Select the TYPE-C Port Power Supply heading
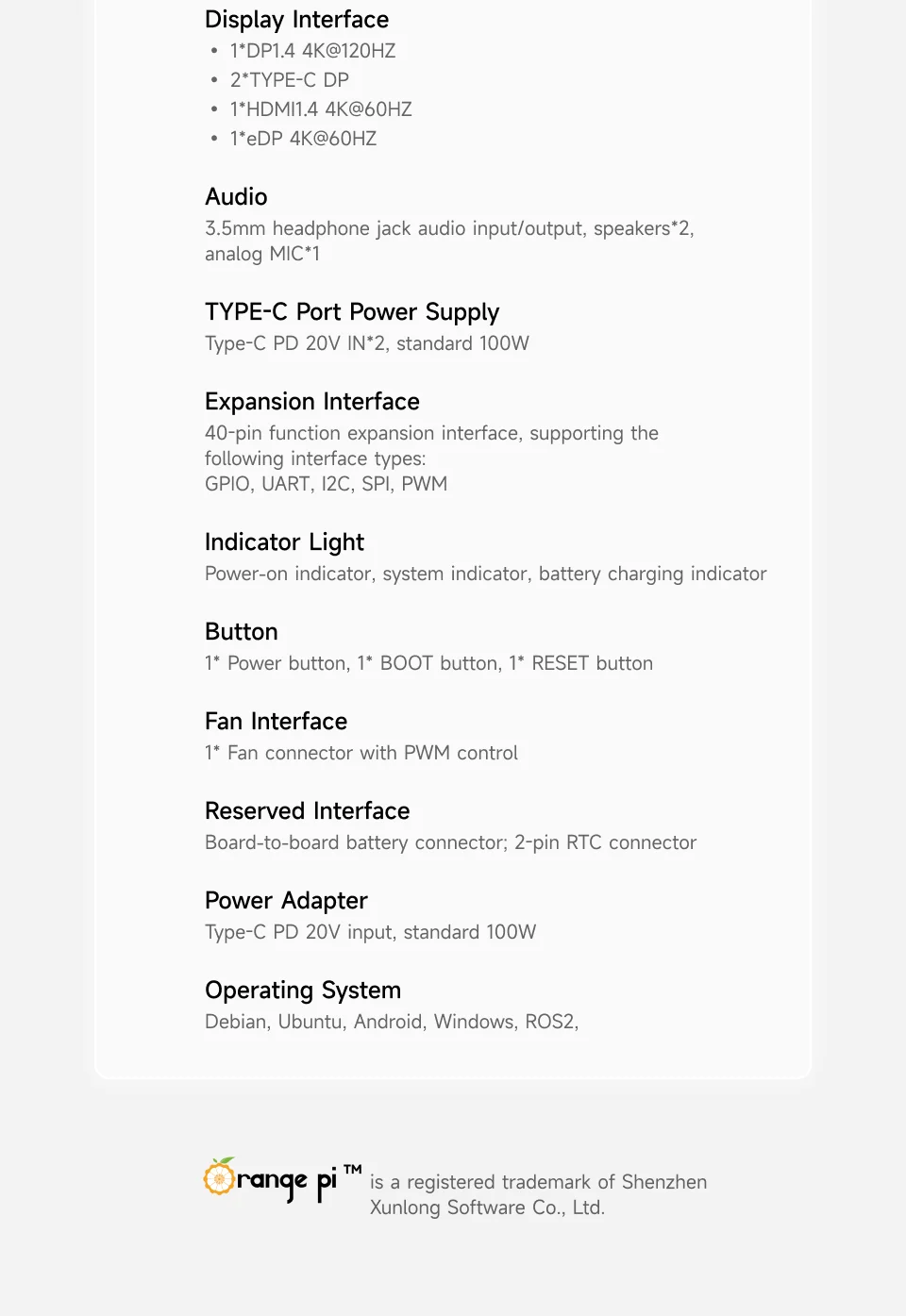906x1316 pixels. [352, 312]
